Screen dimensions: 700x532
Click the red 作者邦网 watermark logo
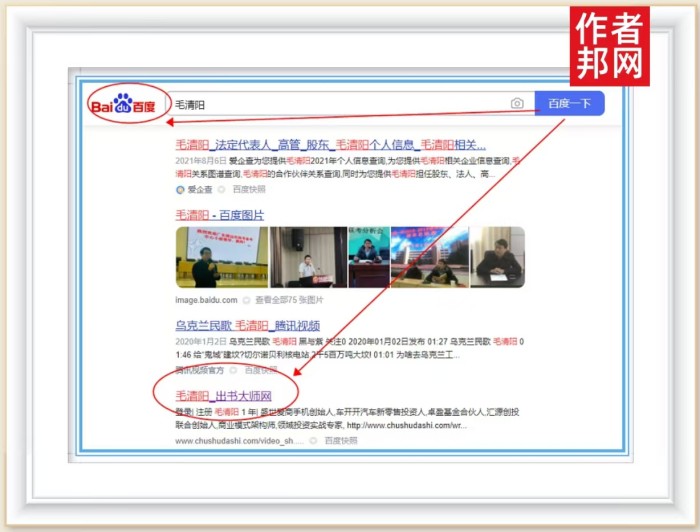click(x=609, y=46)
